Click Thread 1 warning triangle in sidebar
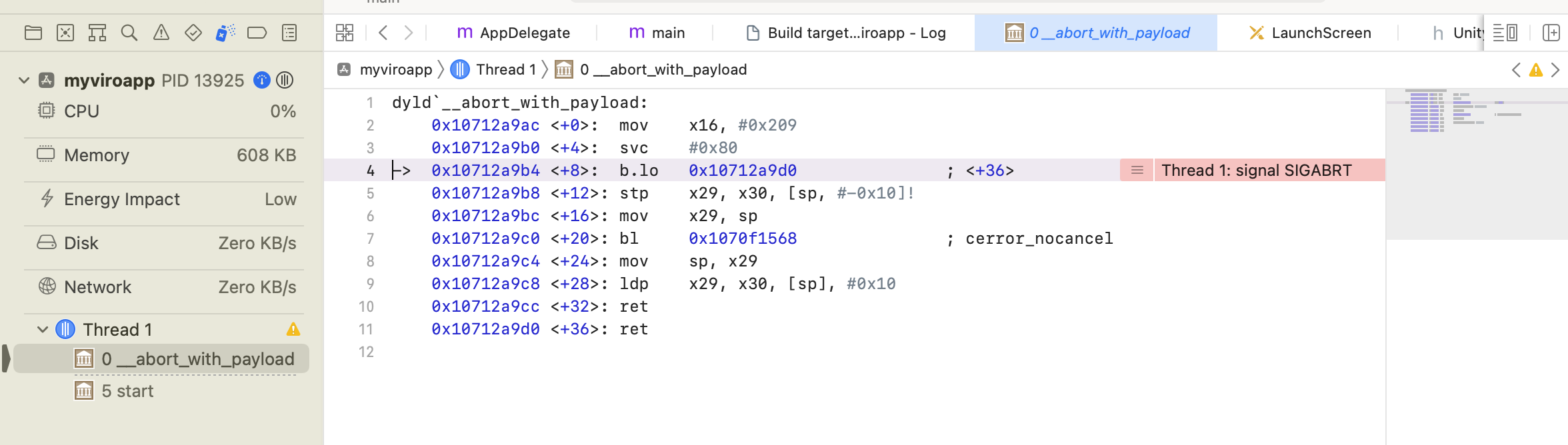 [293, 329]
